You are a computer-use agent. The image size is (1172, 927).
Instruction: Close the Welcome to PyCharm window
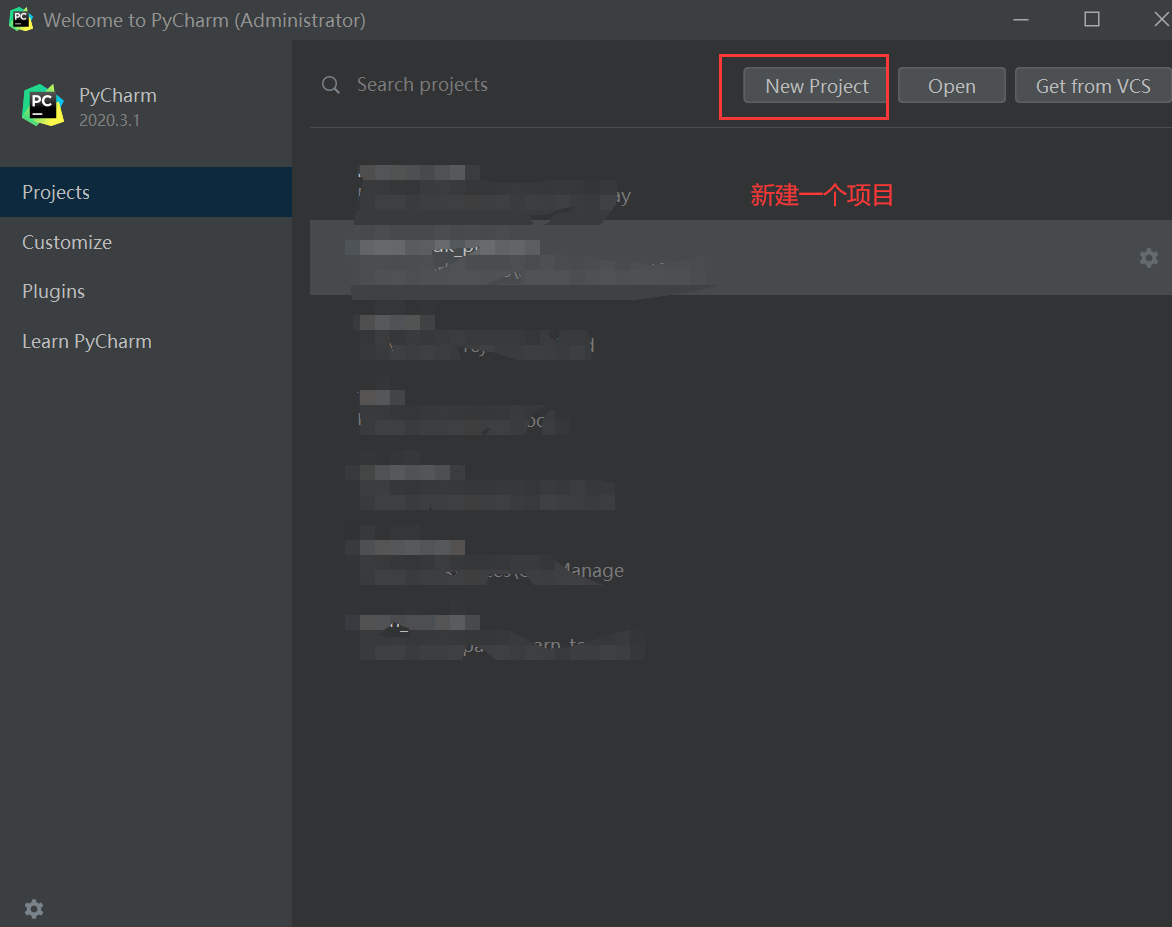[1160, 19]
